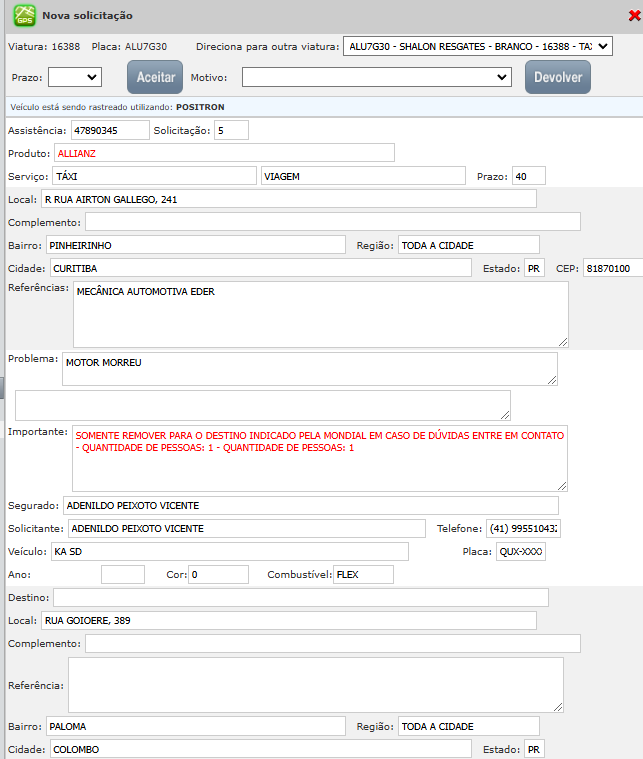Viewport: 643px width, 759px height.
Task: Click the Assistência number field
Action: [108, 130]
